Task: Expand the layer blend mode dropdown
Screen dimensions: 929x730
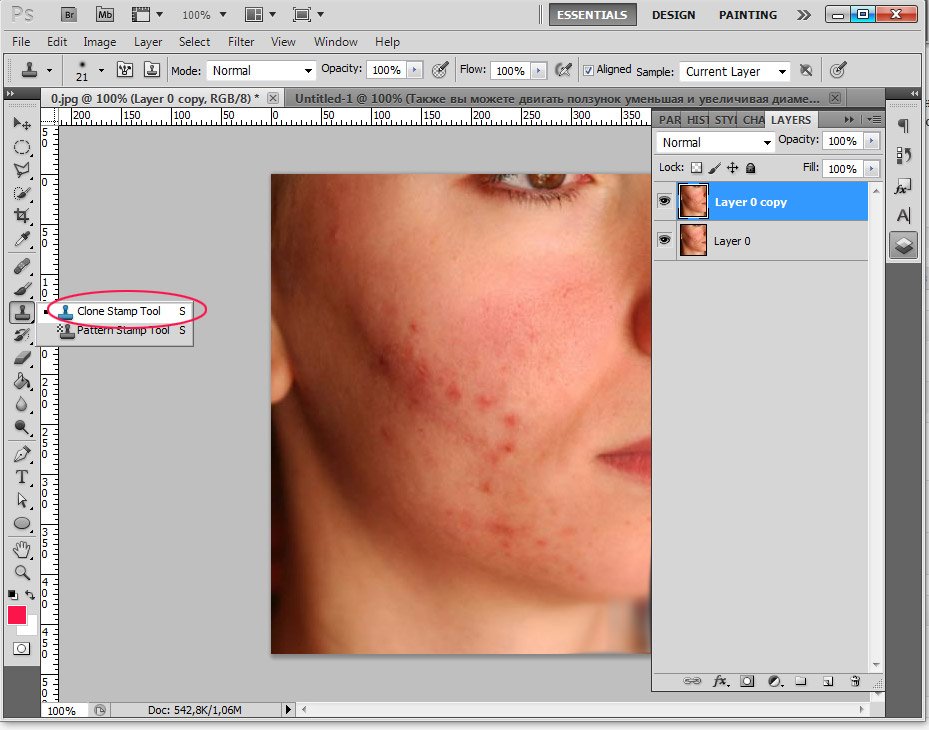Action: point(716,142)
